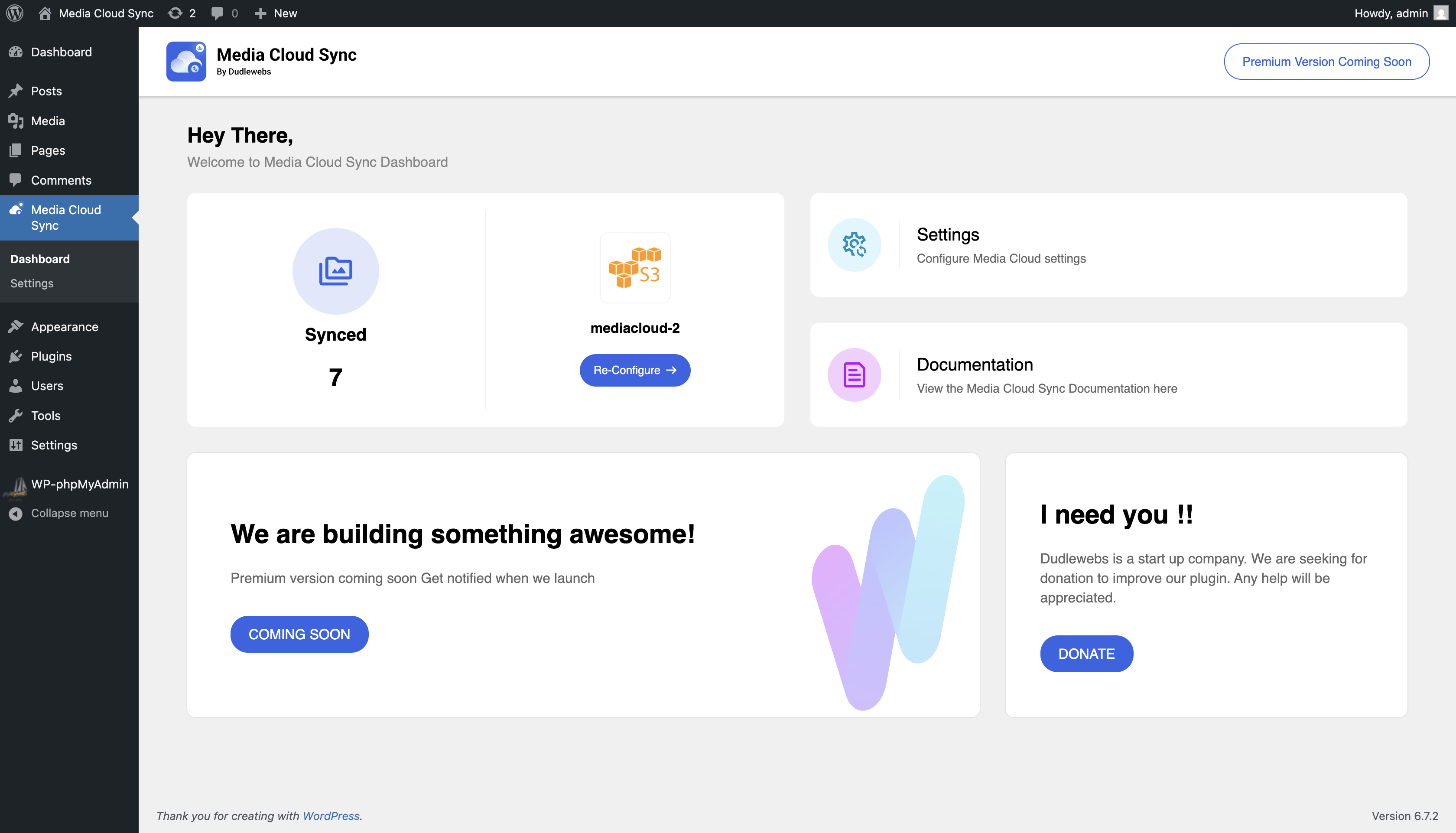
Task: Click the Dashboard gauge icon in sidebar
Action: pyautogui.click(x=16, y=52)
